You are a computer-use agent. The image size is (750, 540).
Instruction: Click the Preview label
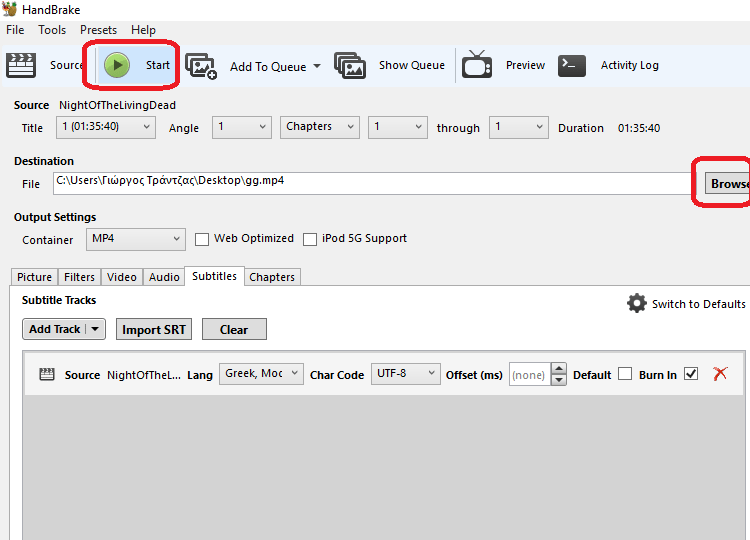tap(525, 65)
